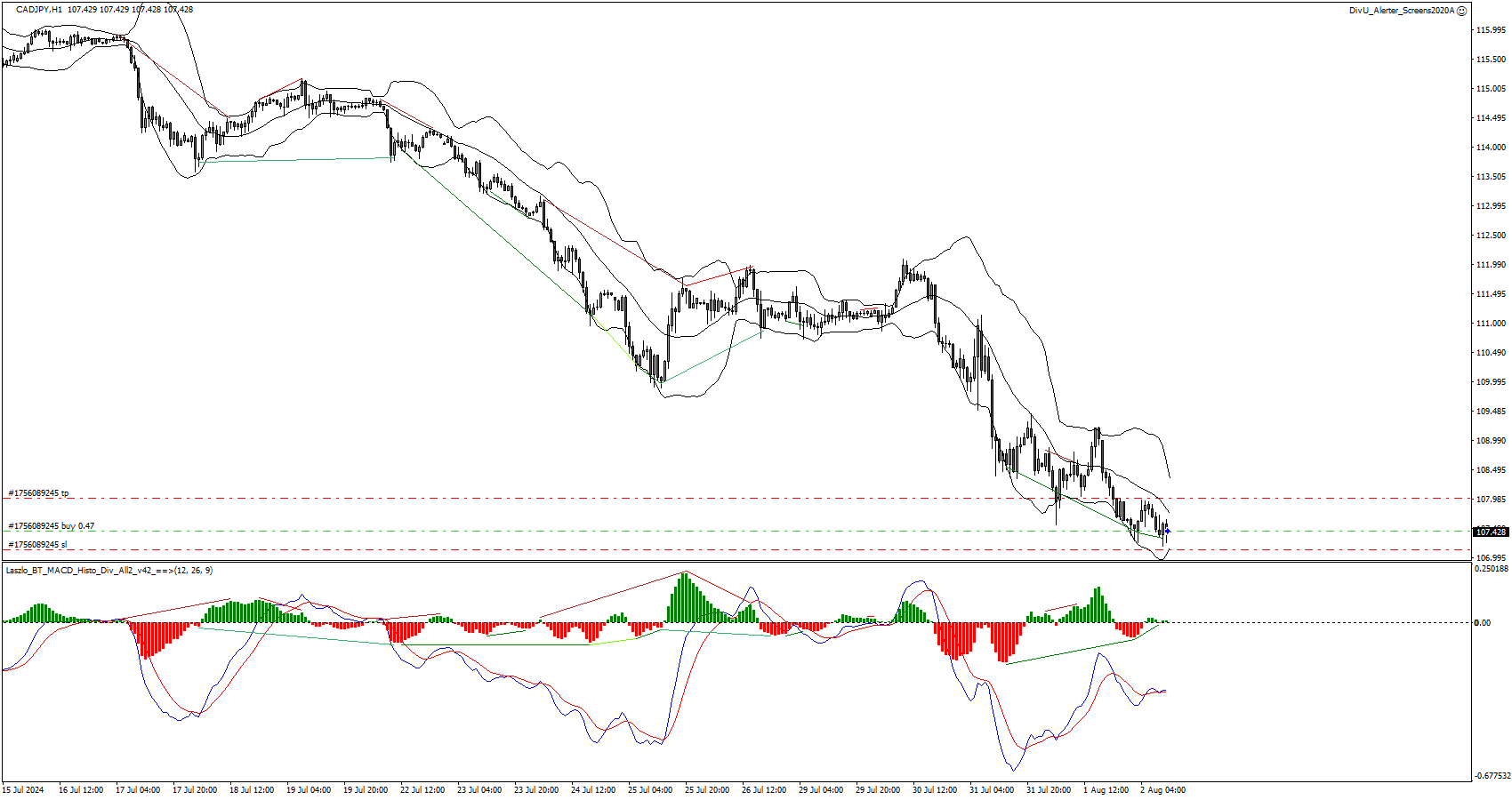Click the DivU_Alerter_Screens2020A expert label

click(x=1401, y=11)
